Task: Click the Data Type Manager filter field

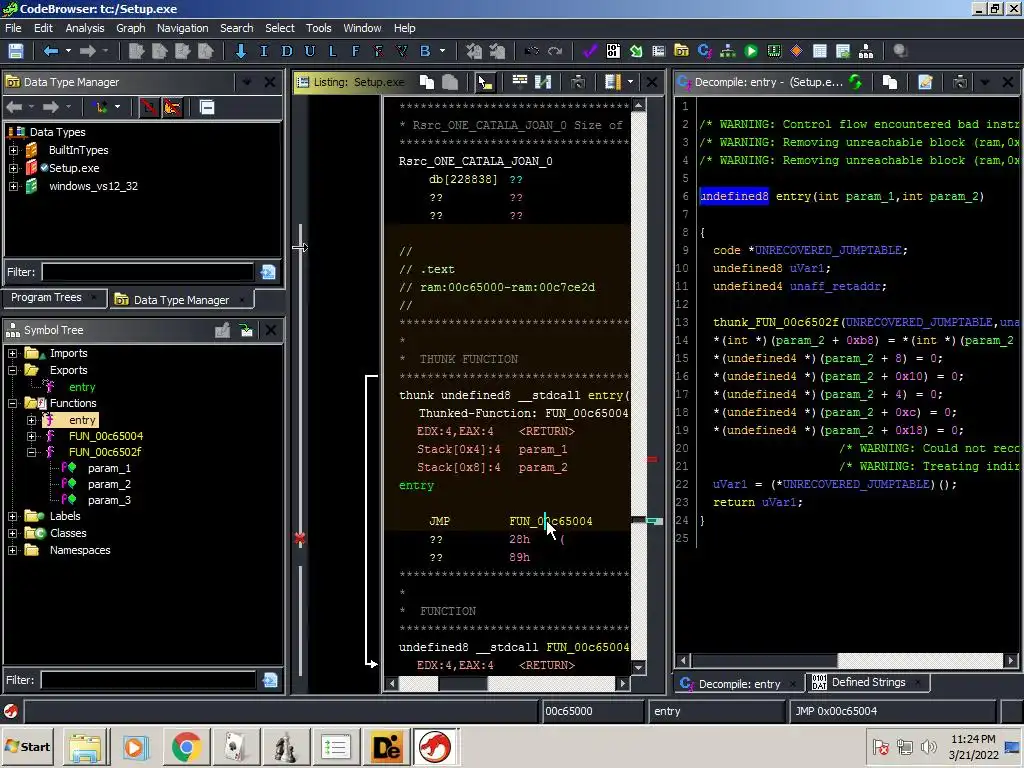Action: (148, 272)
